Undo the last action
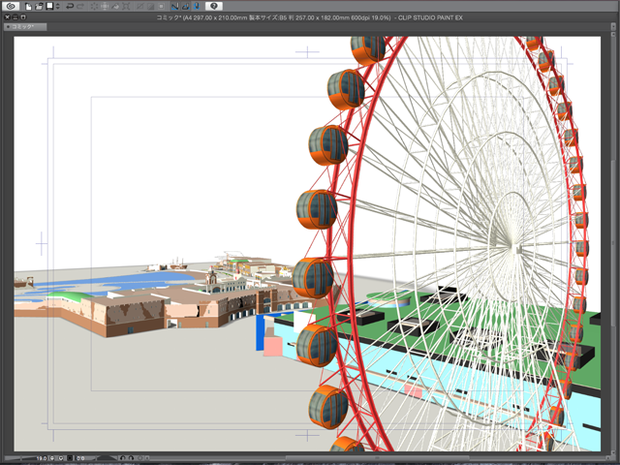620x465 pixels. coord(70,6)
